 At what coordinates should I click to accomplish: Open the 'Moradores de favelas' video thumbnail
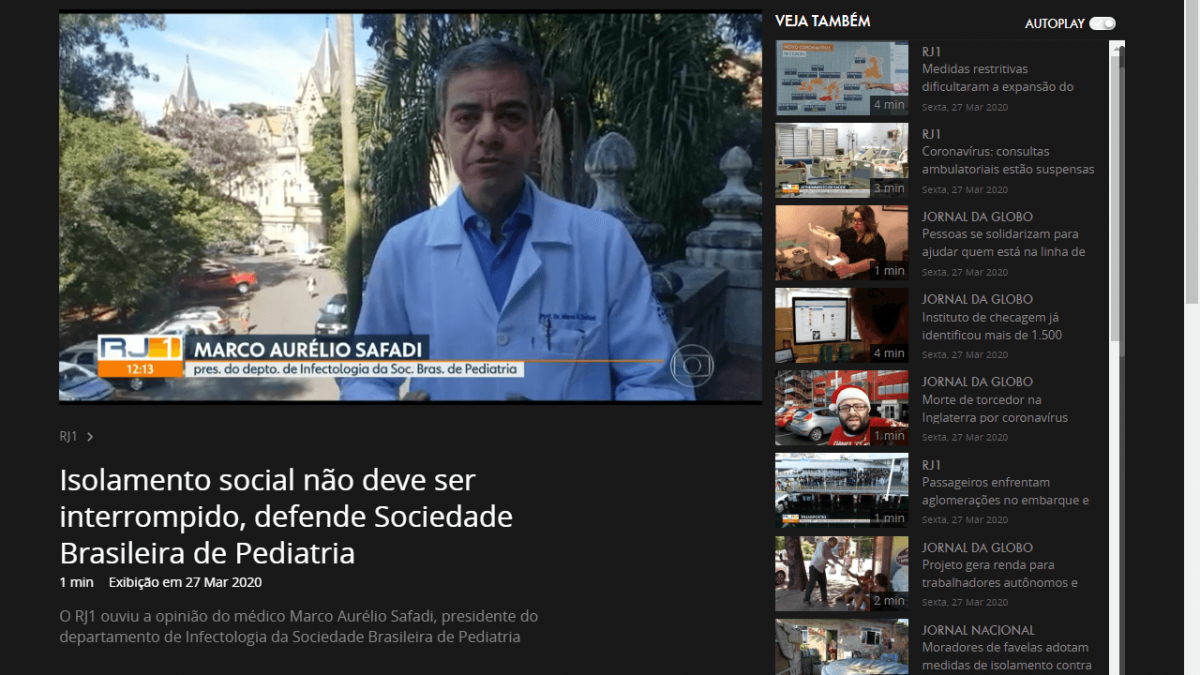(842, 647)
